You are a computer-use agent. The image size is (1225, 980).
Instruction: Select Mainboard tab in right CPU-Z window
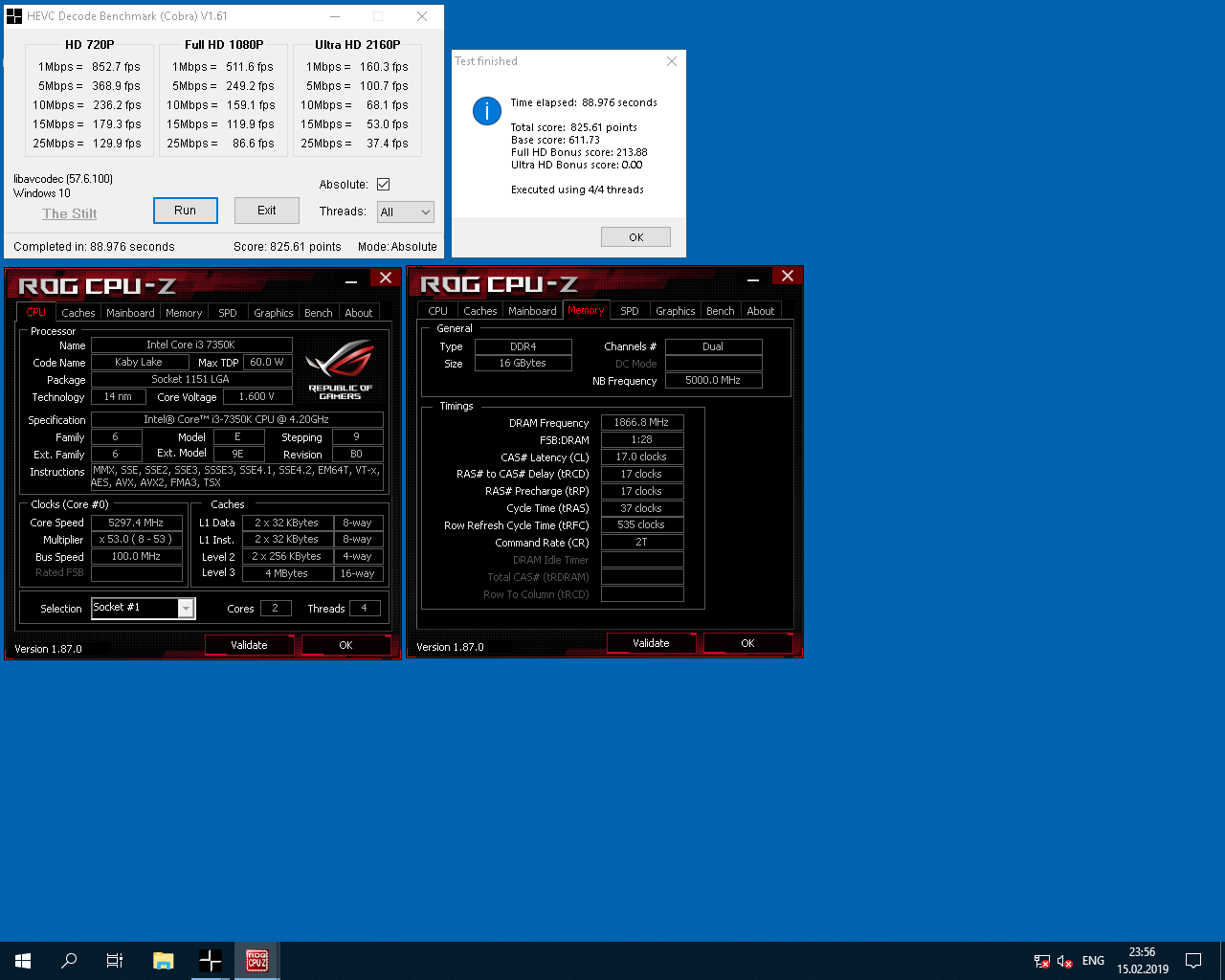click(x=532, y=311)
